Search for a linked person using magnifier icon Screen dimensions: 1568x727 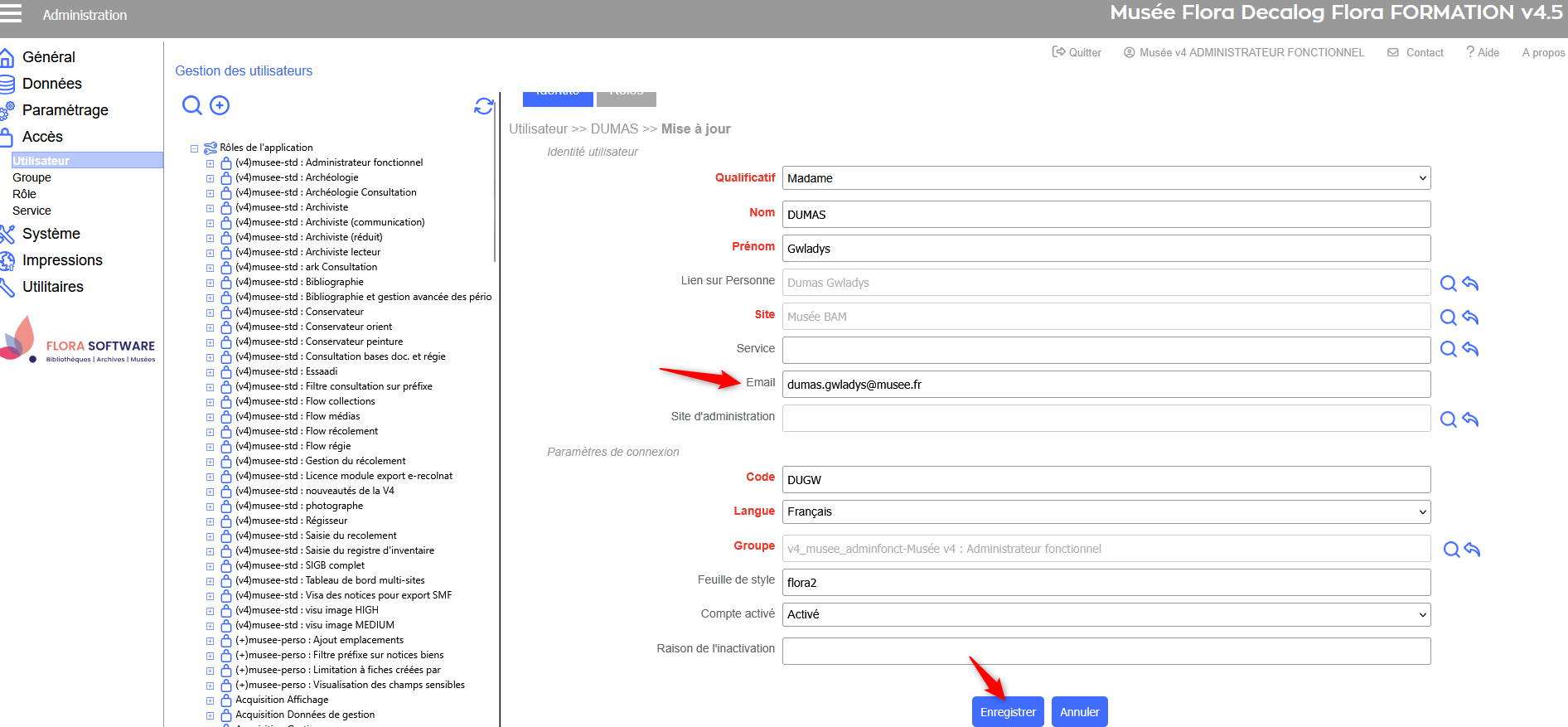click(1448, 284)
